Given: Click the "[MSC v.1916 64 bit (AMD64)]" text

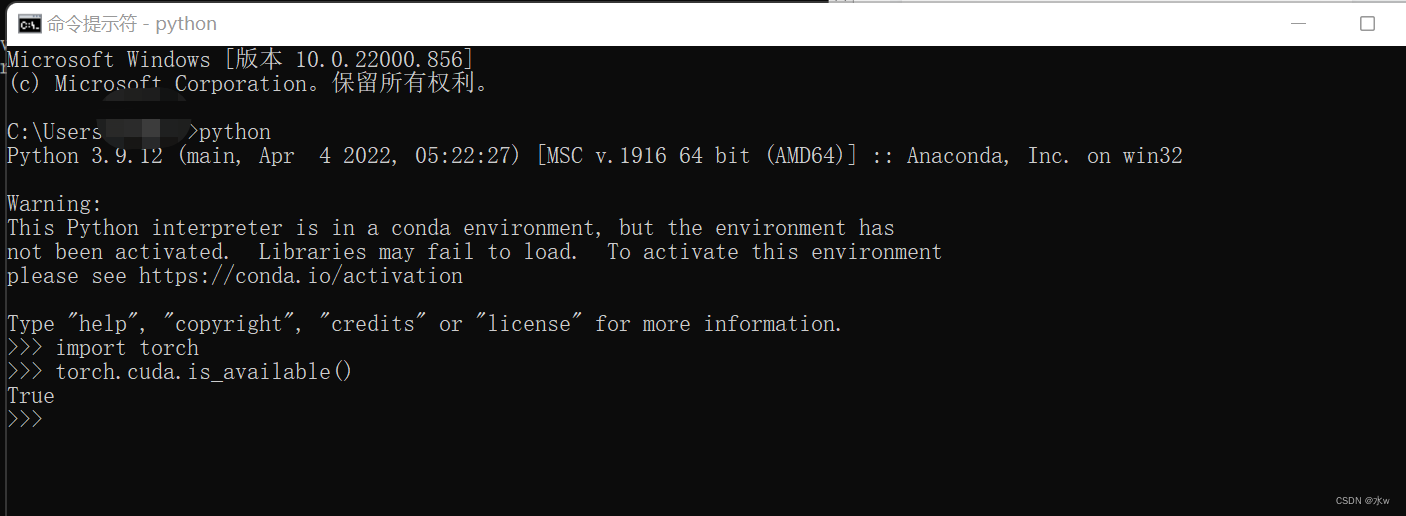Looking at the screenshot, I should pyautogui.click(x=696, y=156).
